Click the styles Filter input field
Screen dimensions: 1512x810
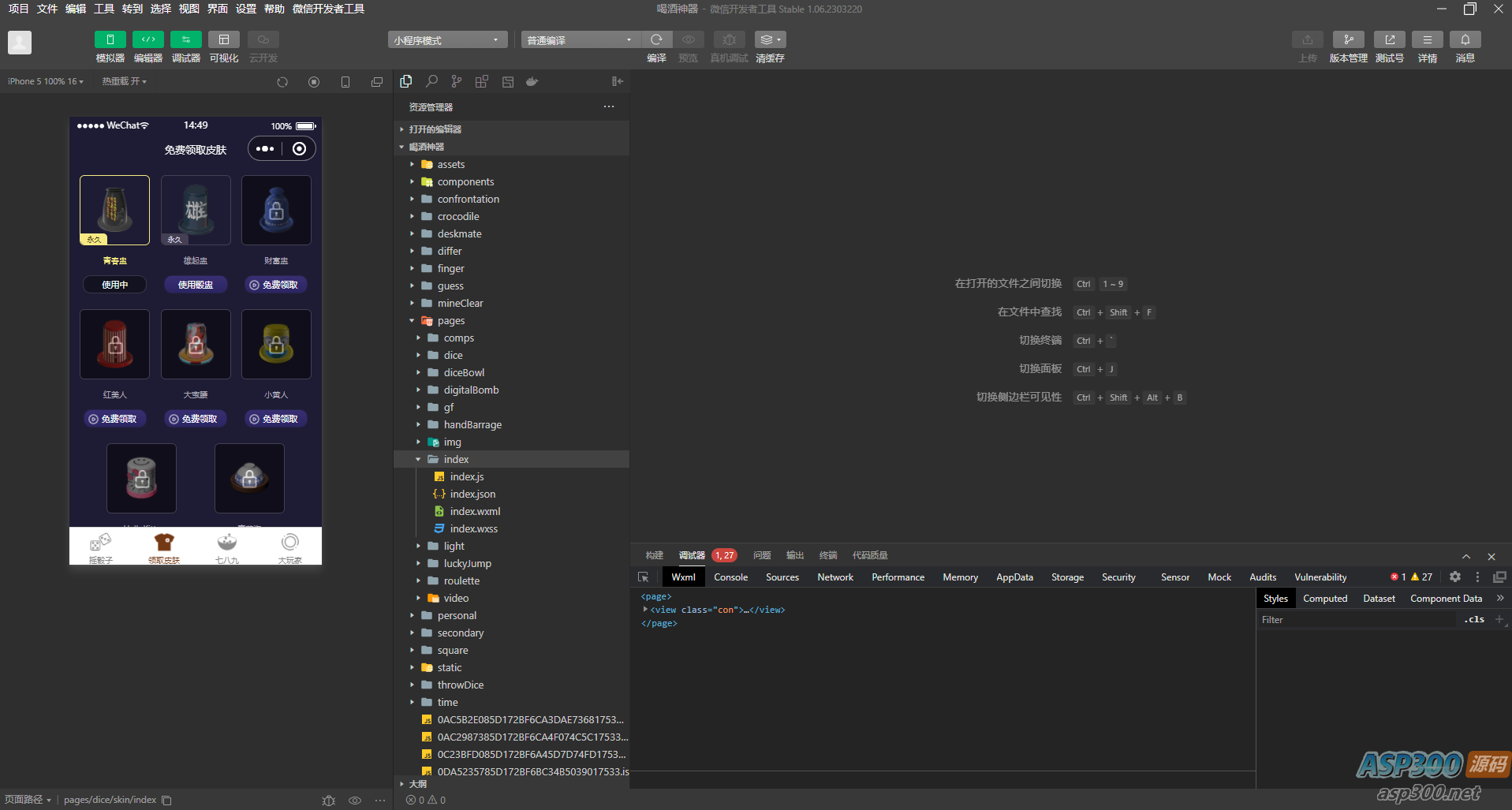(x=1357, y=620)
